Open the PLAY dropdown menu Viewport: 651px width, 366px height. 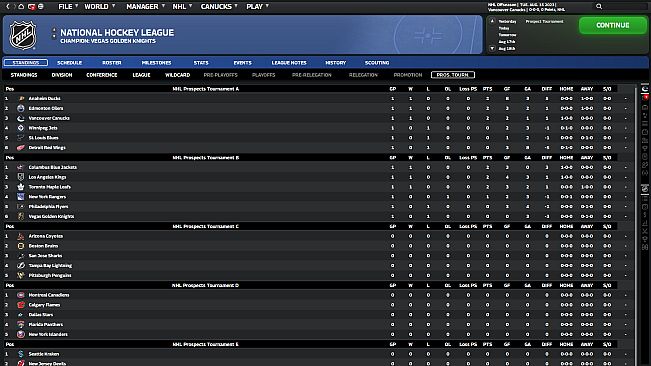pyautogui.click(x=257, y=7)
